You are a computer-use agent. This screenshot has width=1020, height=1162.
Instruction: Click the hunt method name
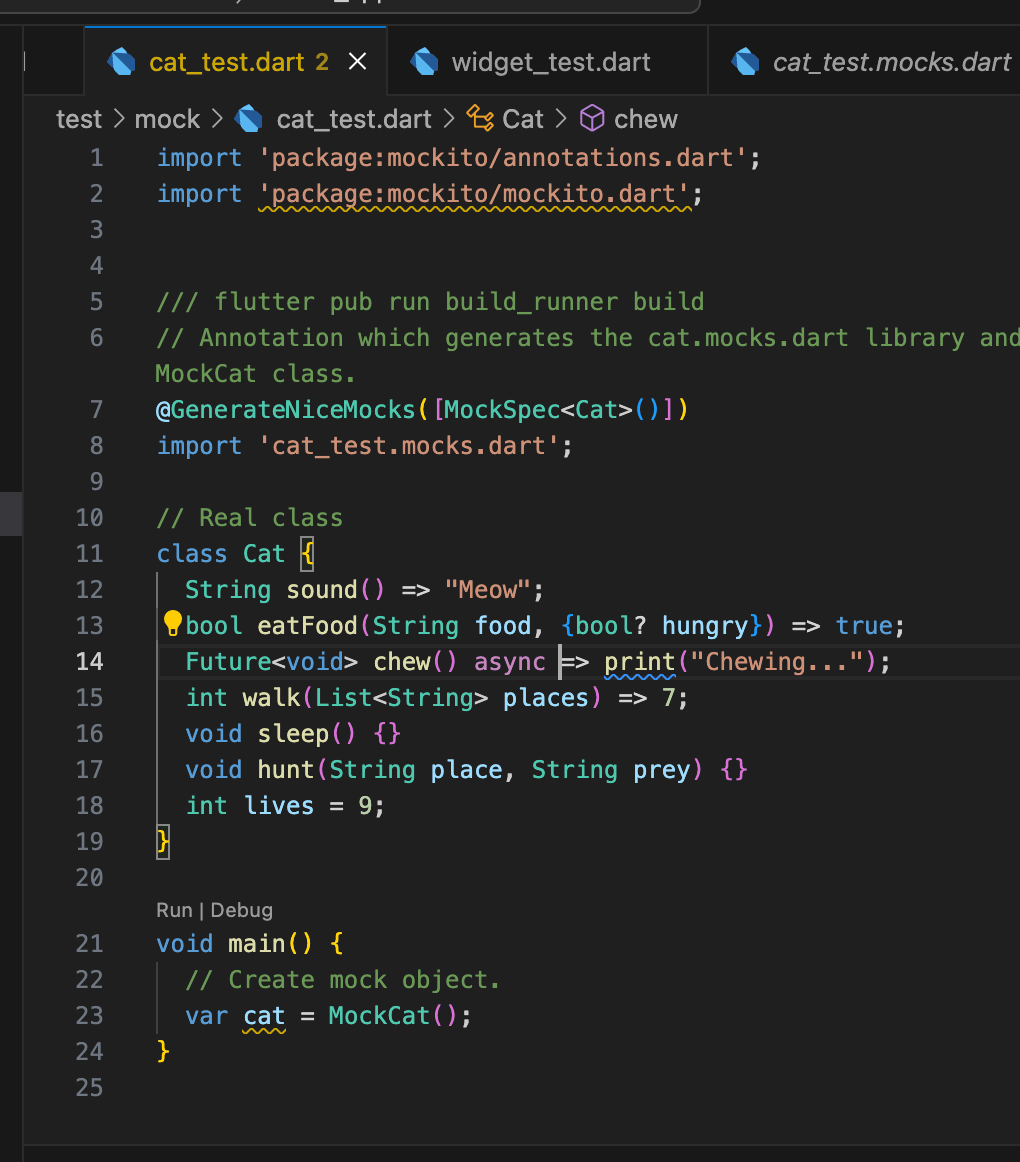click(x=286, y=770)
